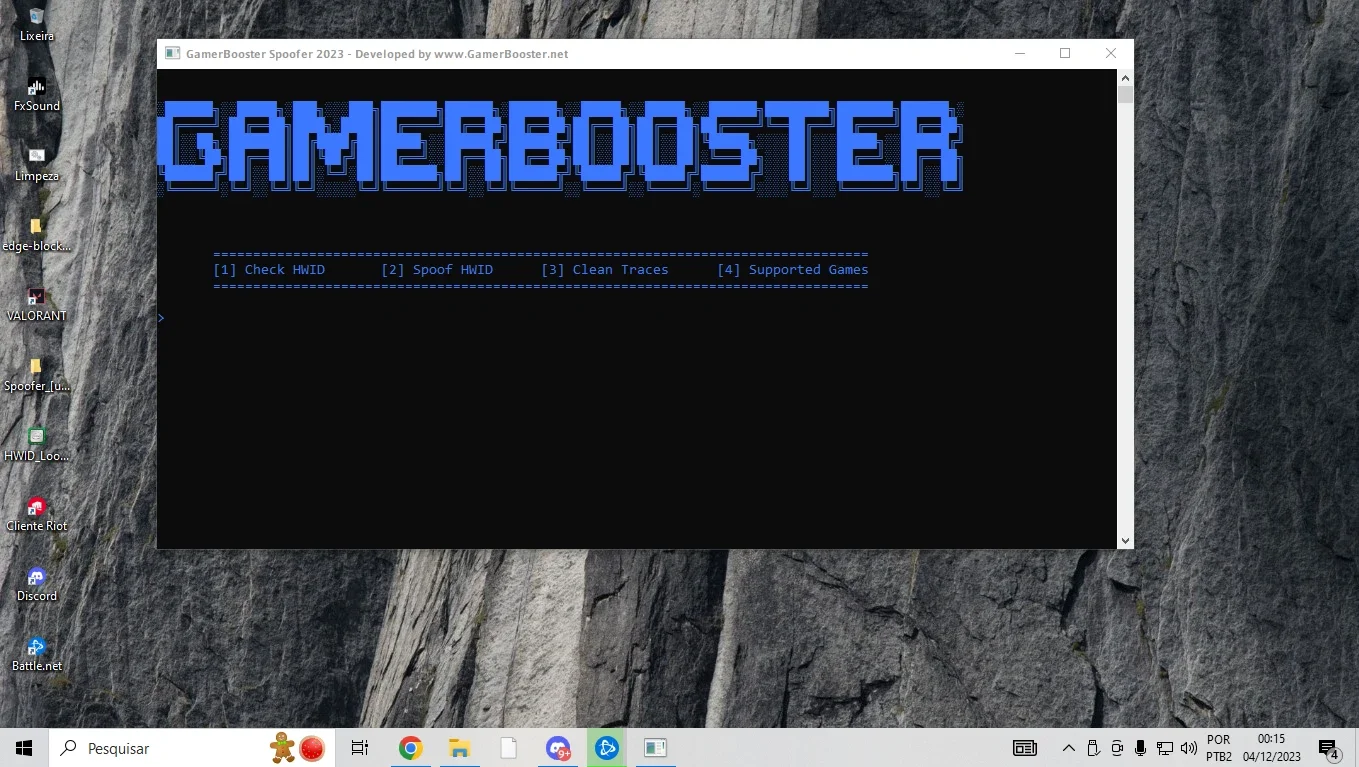Open the blank document icon in the taskbar
1359x767 pixels.
[x=508, y=748]
